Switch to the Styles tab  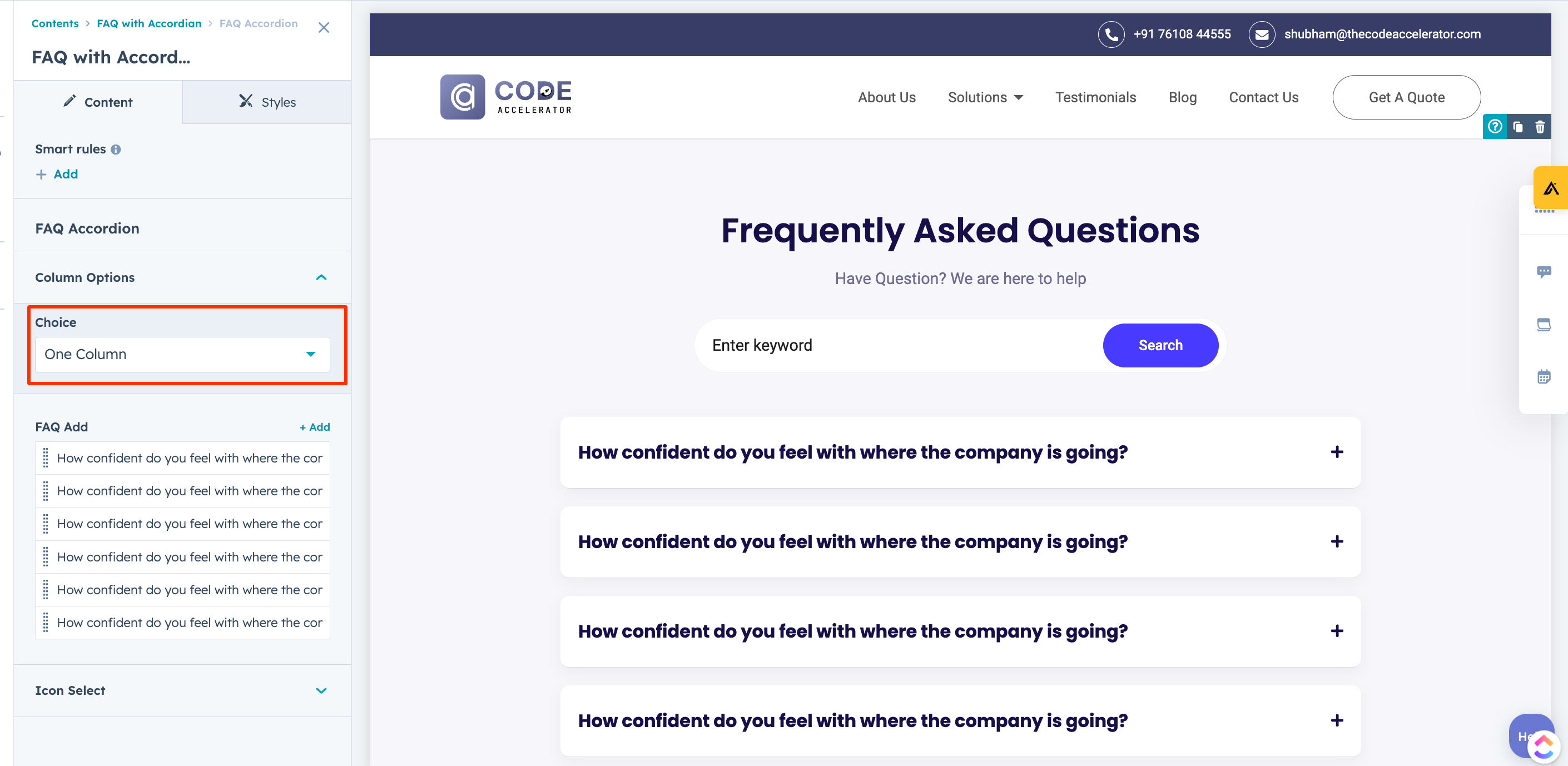point(266,102)
